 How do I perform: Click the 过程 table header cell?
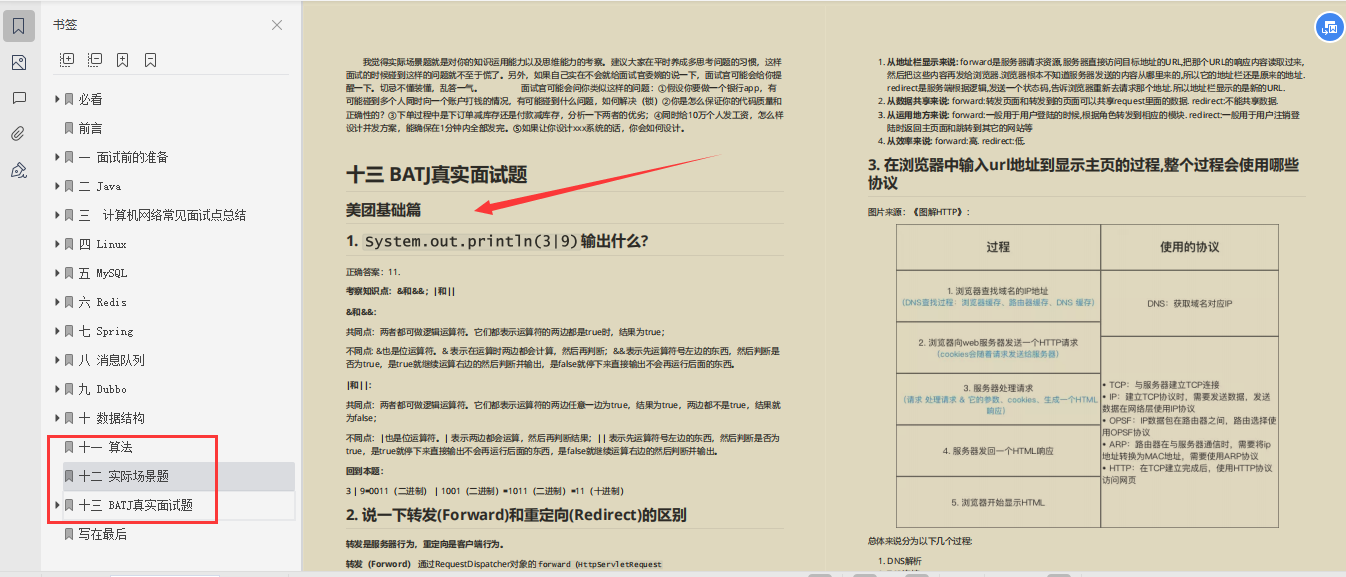point(998,247)
